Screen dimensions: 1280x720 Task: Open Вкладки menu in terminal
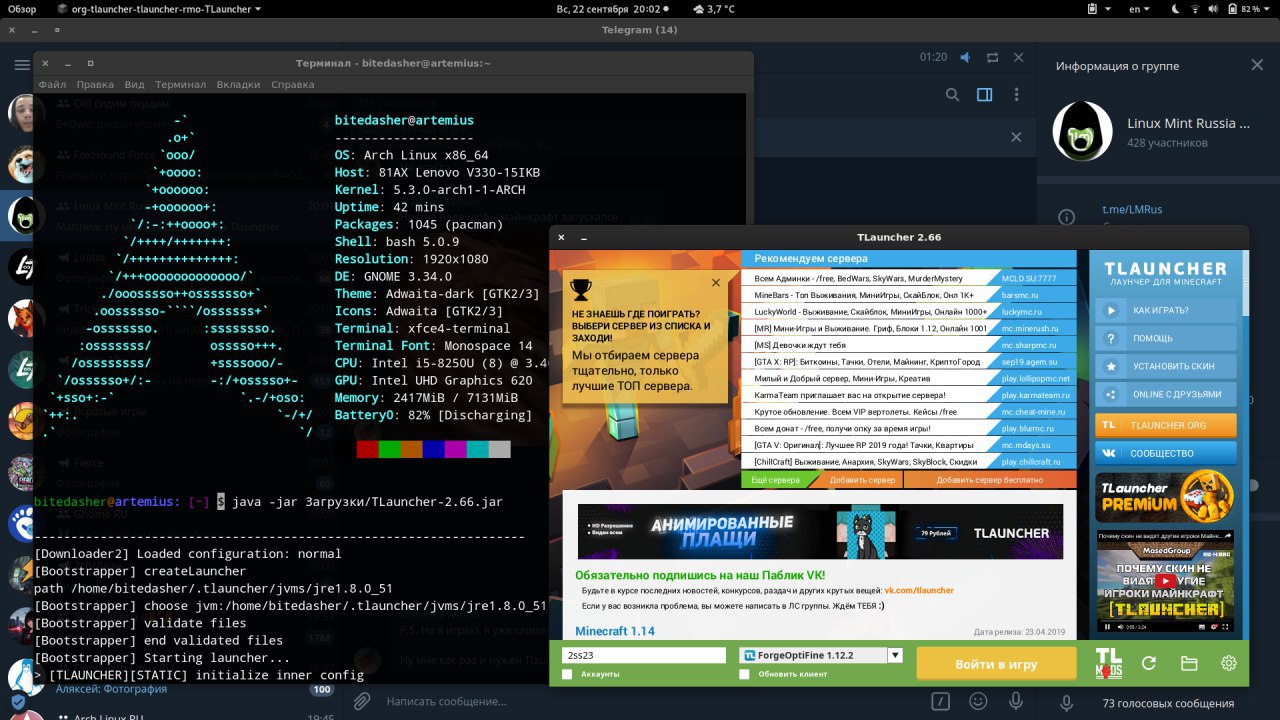[238, 85]
